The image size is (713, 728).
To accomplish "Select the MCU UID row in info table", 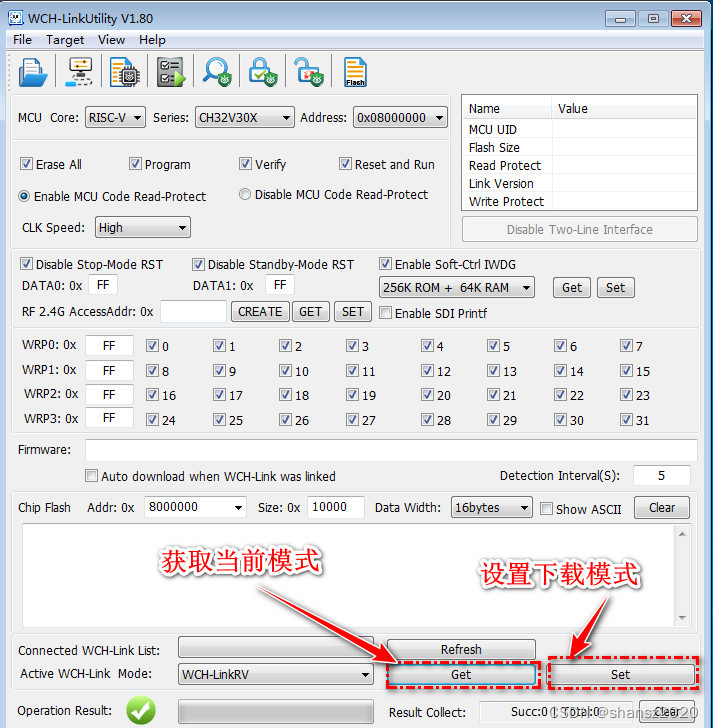I will [x=579, y=130].
